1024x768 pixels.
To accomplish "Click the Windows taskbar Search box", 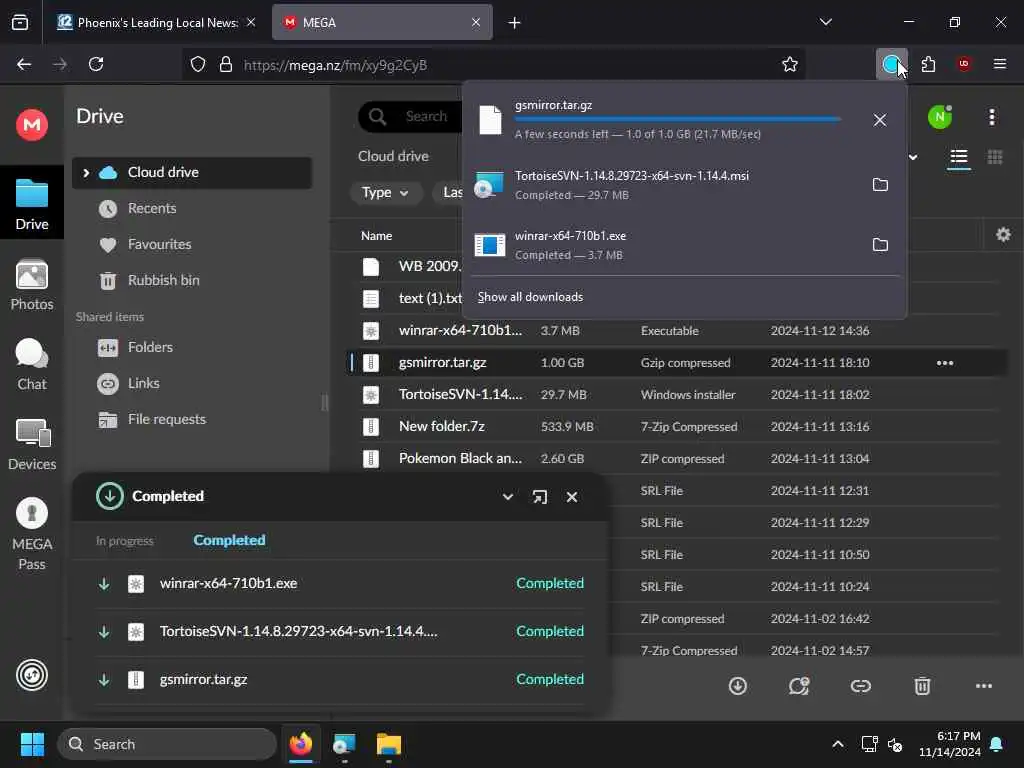I will [x=167, y=744].
